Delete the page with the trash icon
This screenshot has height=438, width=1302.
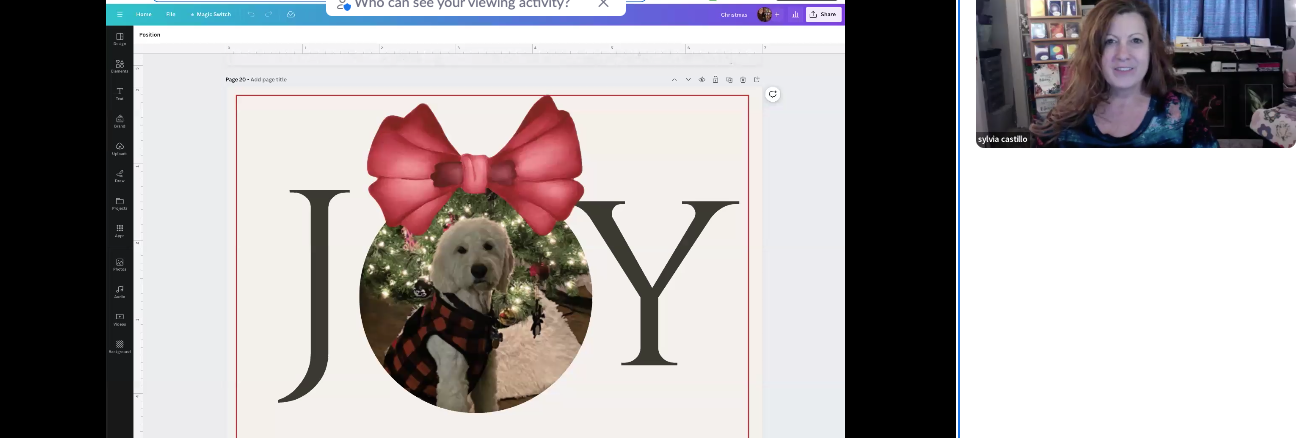coord(743,79)
